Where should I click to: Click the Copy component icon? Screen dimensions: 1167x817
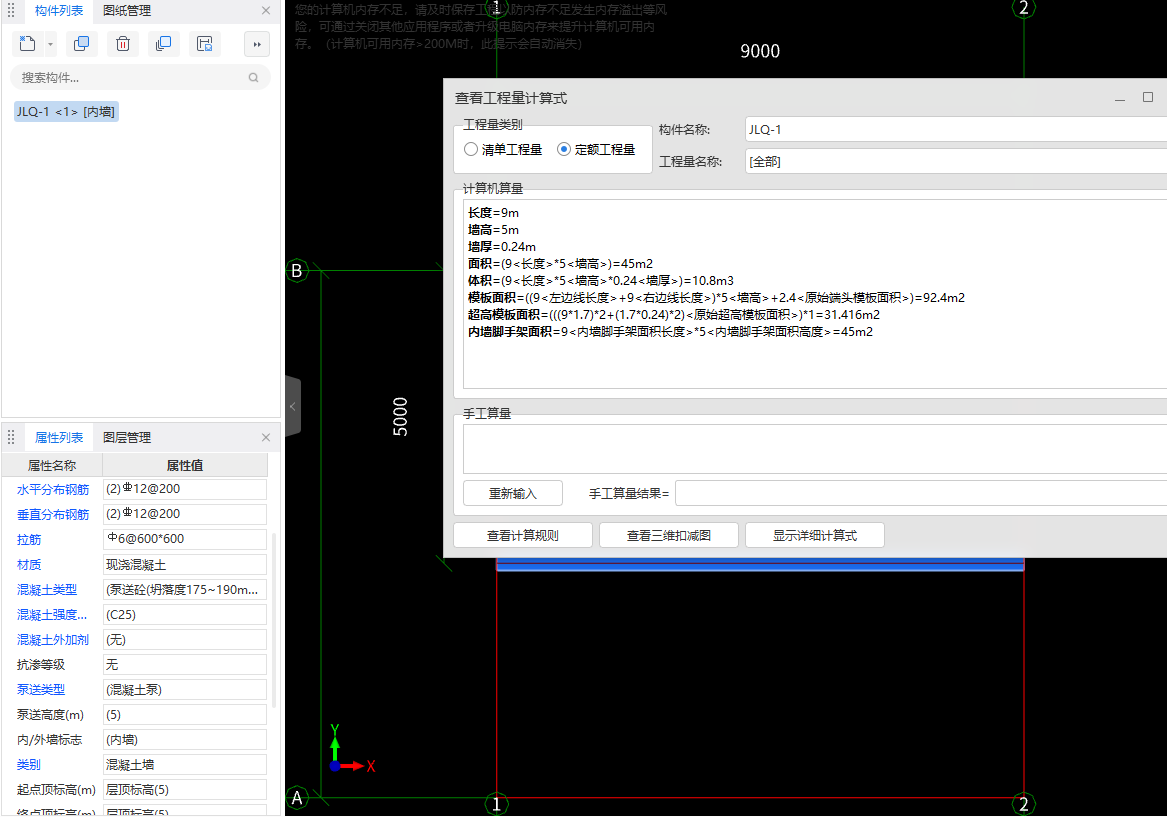click(81, 44)
